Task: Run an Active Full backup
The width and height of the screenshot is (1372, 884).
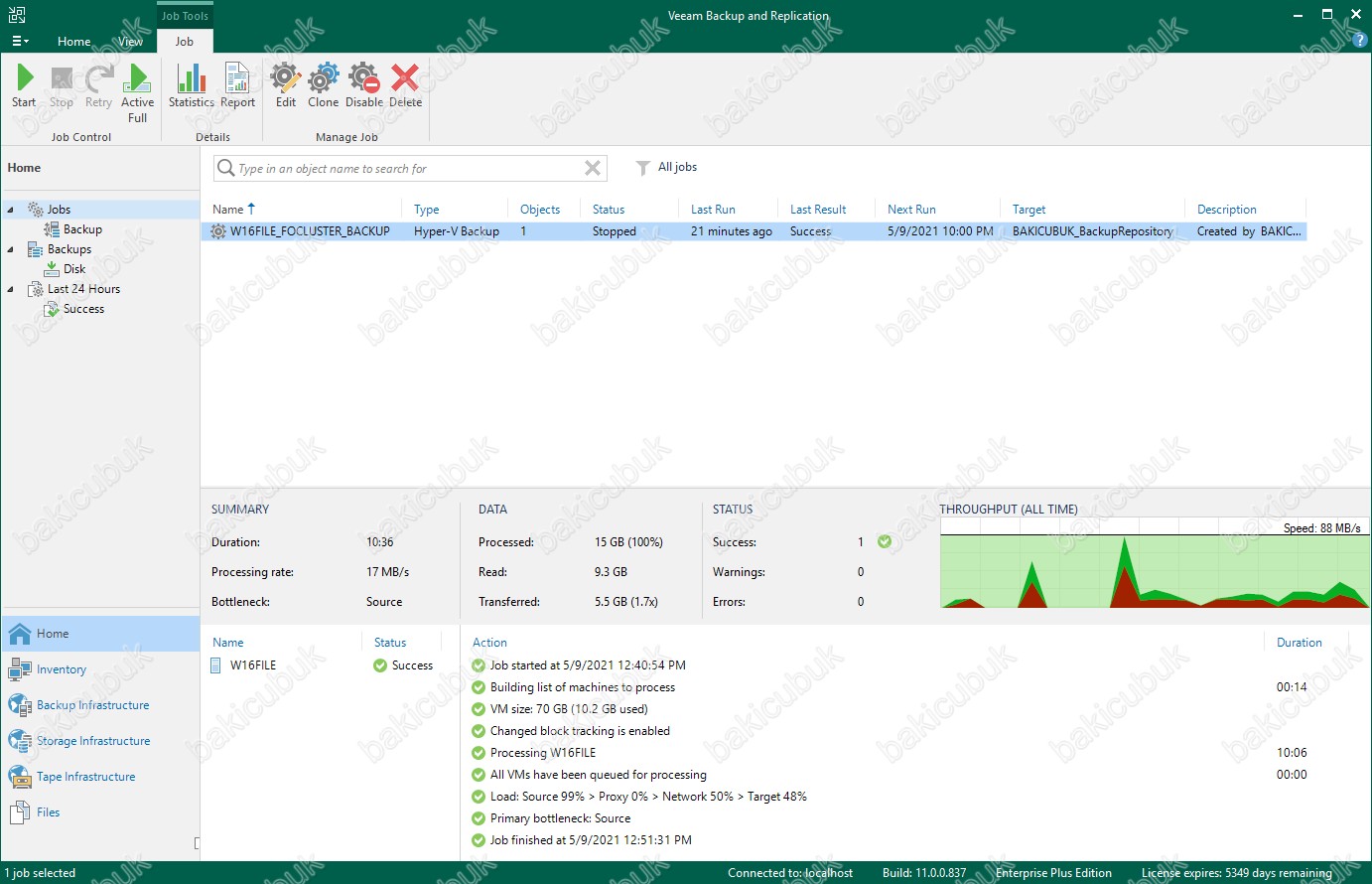Action: click(138, 93)
